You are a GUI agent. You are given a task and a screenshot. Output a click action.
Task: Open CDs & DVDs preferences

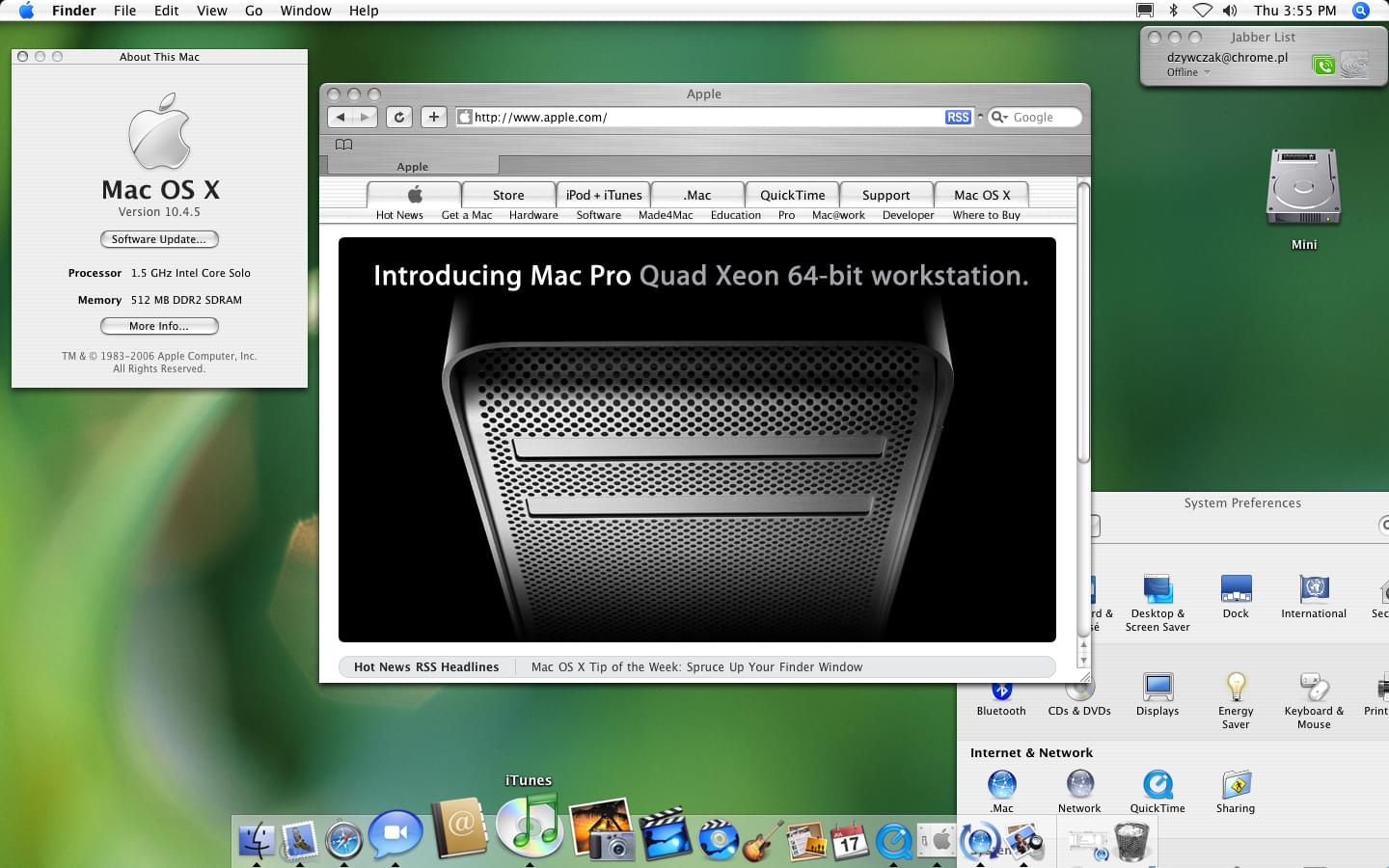[1079, 701]
